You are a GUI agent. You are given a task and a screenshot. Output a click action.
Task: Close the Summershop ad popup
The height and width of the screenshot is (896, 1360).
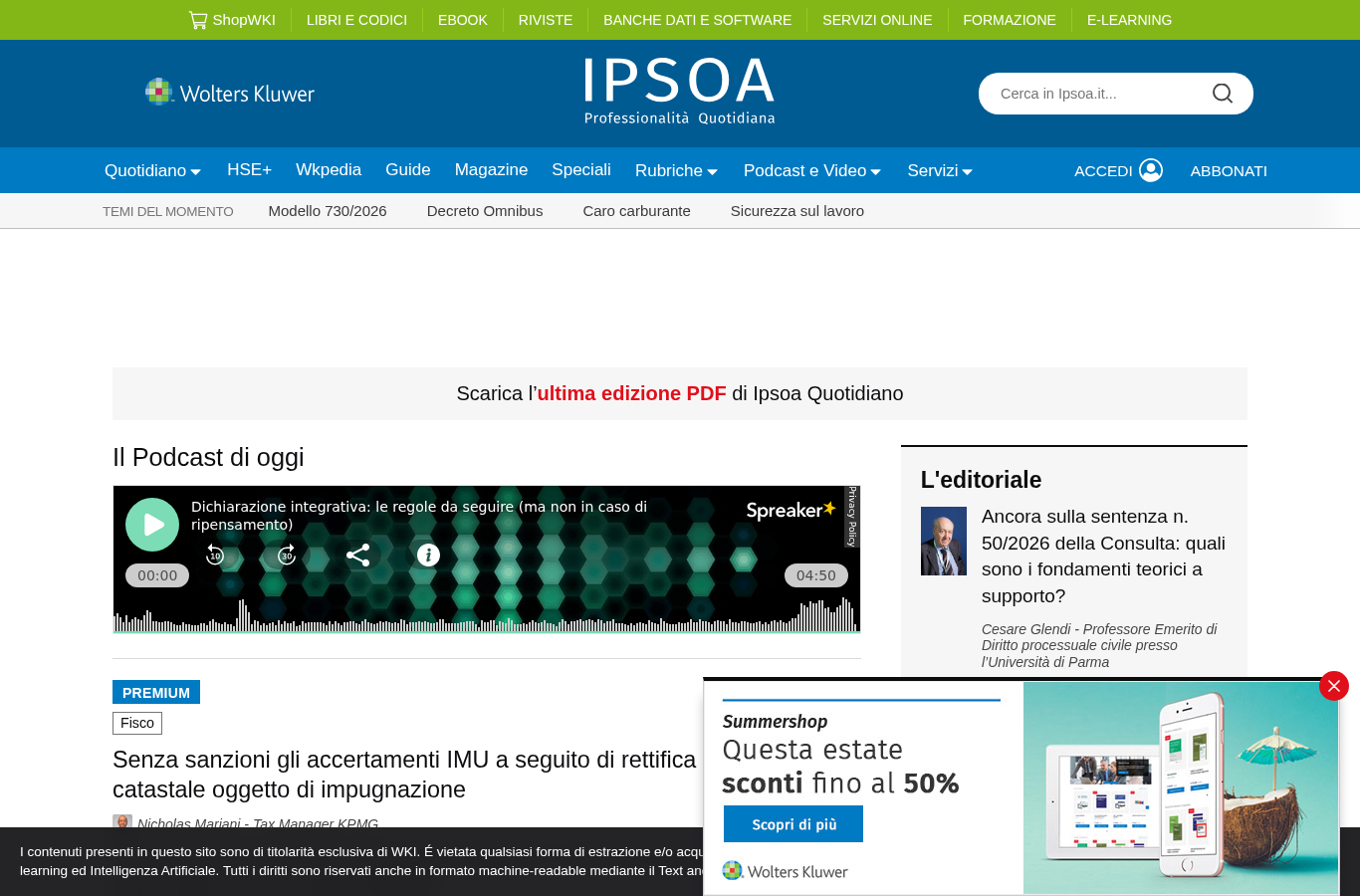(x=1334, y=685)
